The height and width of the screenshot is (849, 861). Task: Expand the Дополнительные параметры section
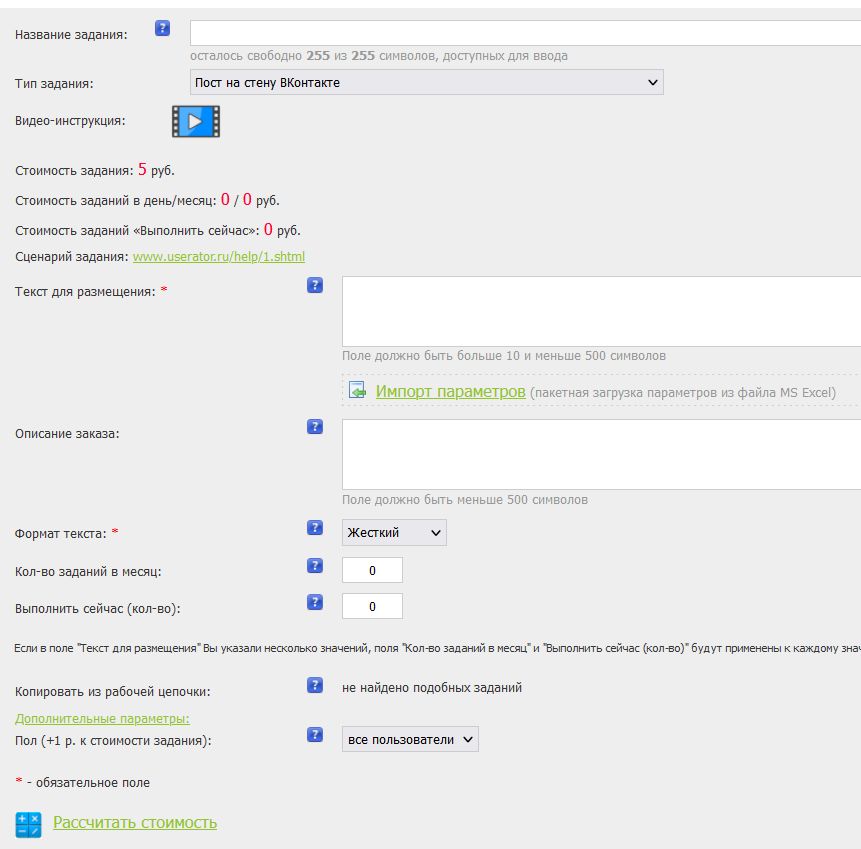102,718
